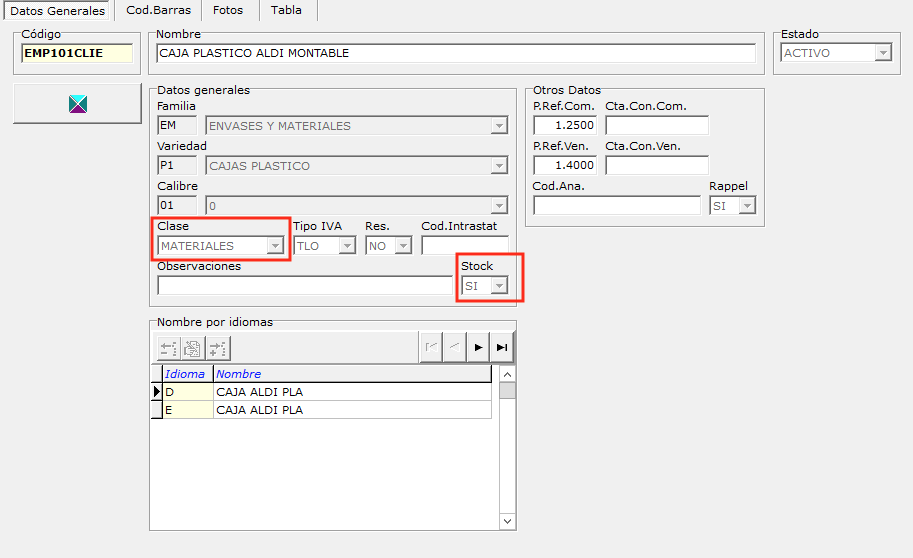Click the copy row icon in language grid
Image resolution: width=913 pixels, height=558 pixels.
coord(192,347)
